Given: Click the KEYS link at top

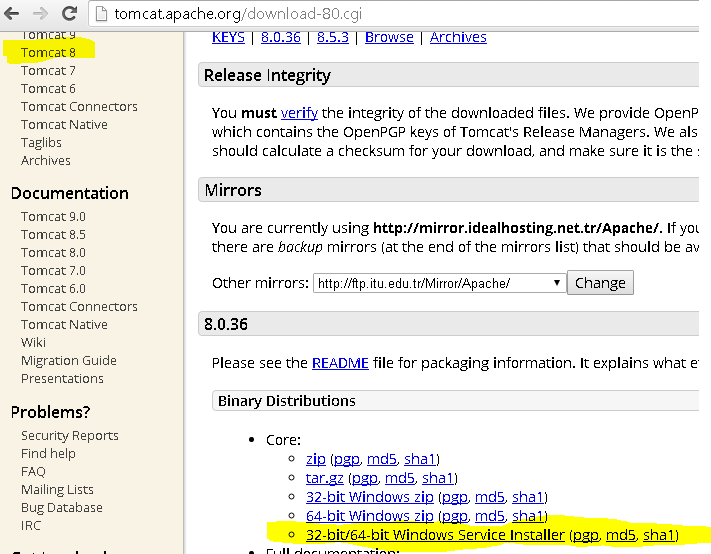Looking at the screenshot, I should (228, 37).
